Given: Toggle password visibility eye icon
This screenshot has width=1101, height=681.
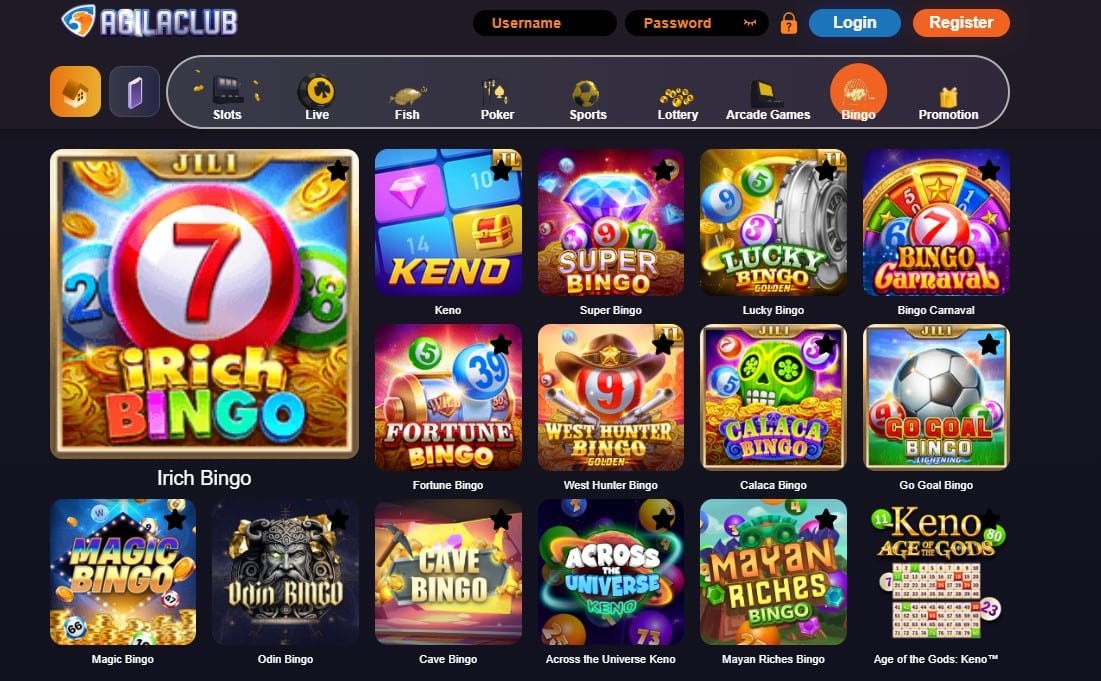Looking at the screenshot, I should coord(750,23).
